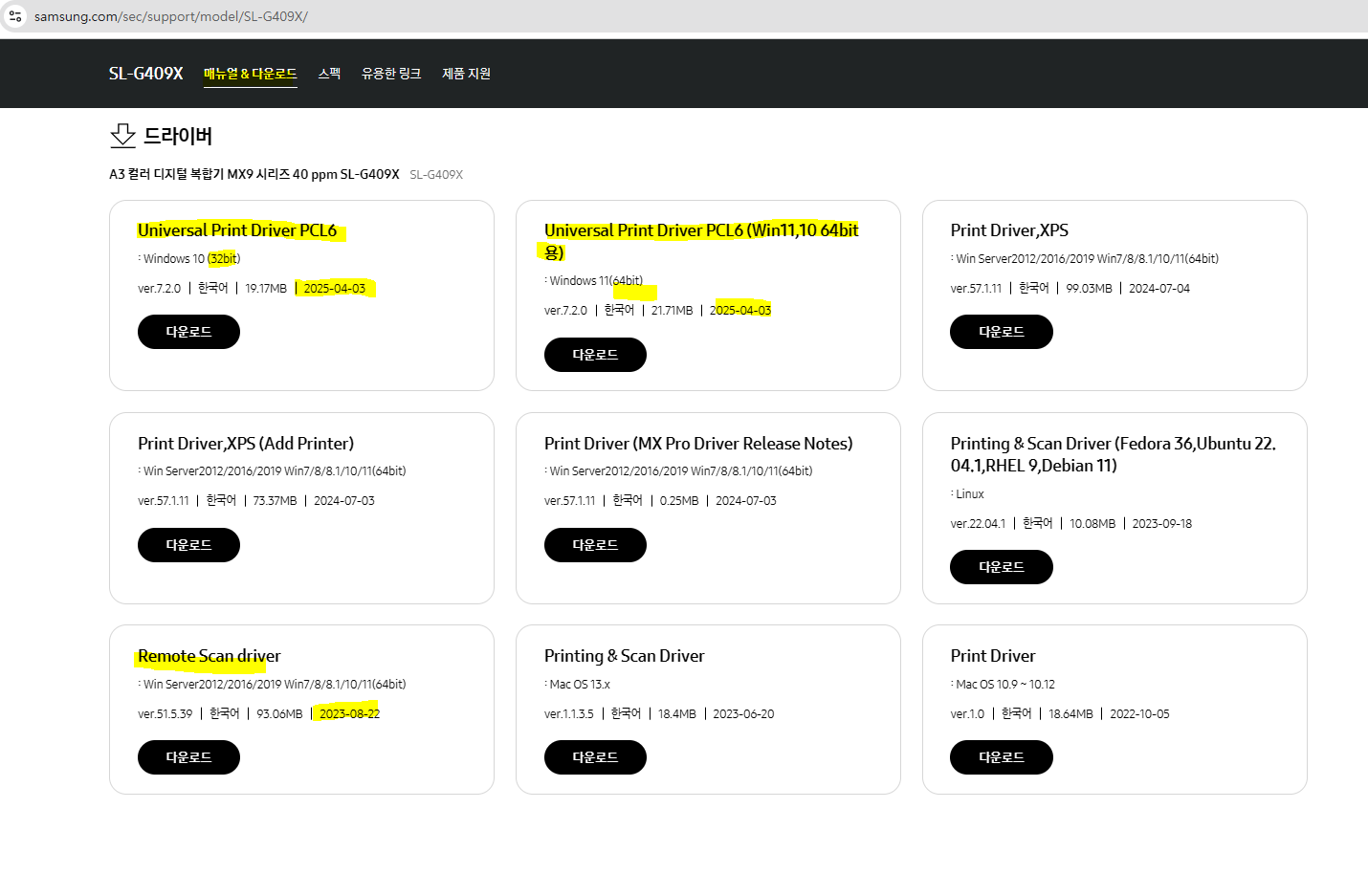Click the Print Driver Mac OS title

[x=993, y=656]
